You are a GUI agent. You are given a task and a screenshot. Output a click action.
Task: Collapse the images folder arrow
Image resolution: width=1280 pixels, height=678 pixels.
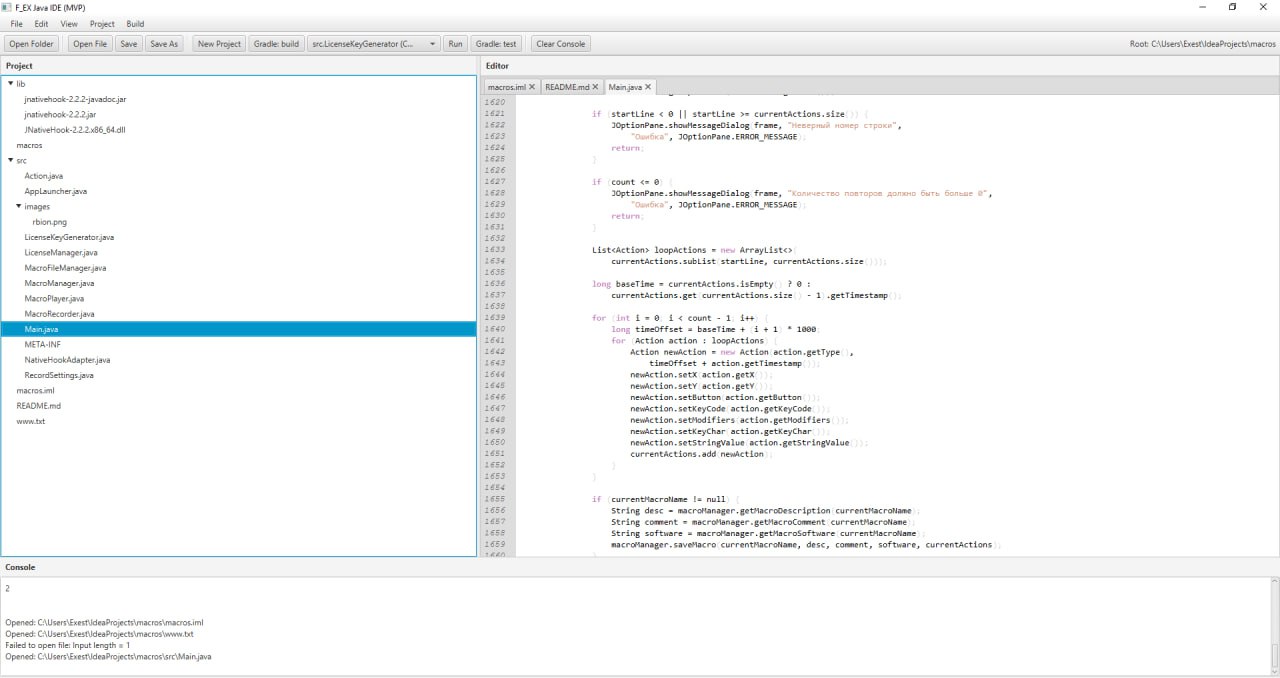click(x=18, y=206)
